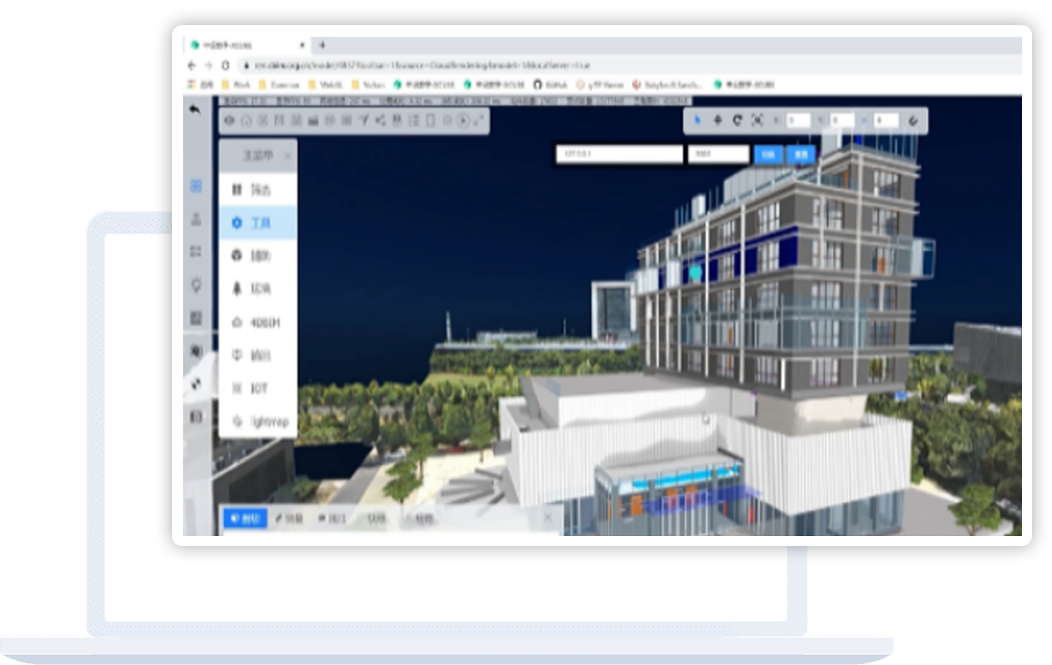This screenshot has height=665, width=1052.
Task: Click the rotate tool icon
Action: 737,120
